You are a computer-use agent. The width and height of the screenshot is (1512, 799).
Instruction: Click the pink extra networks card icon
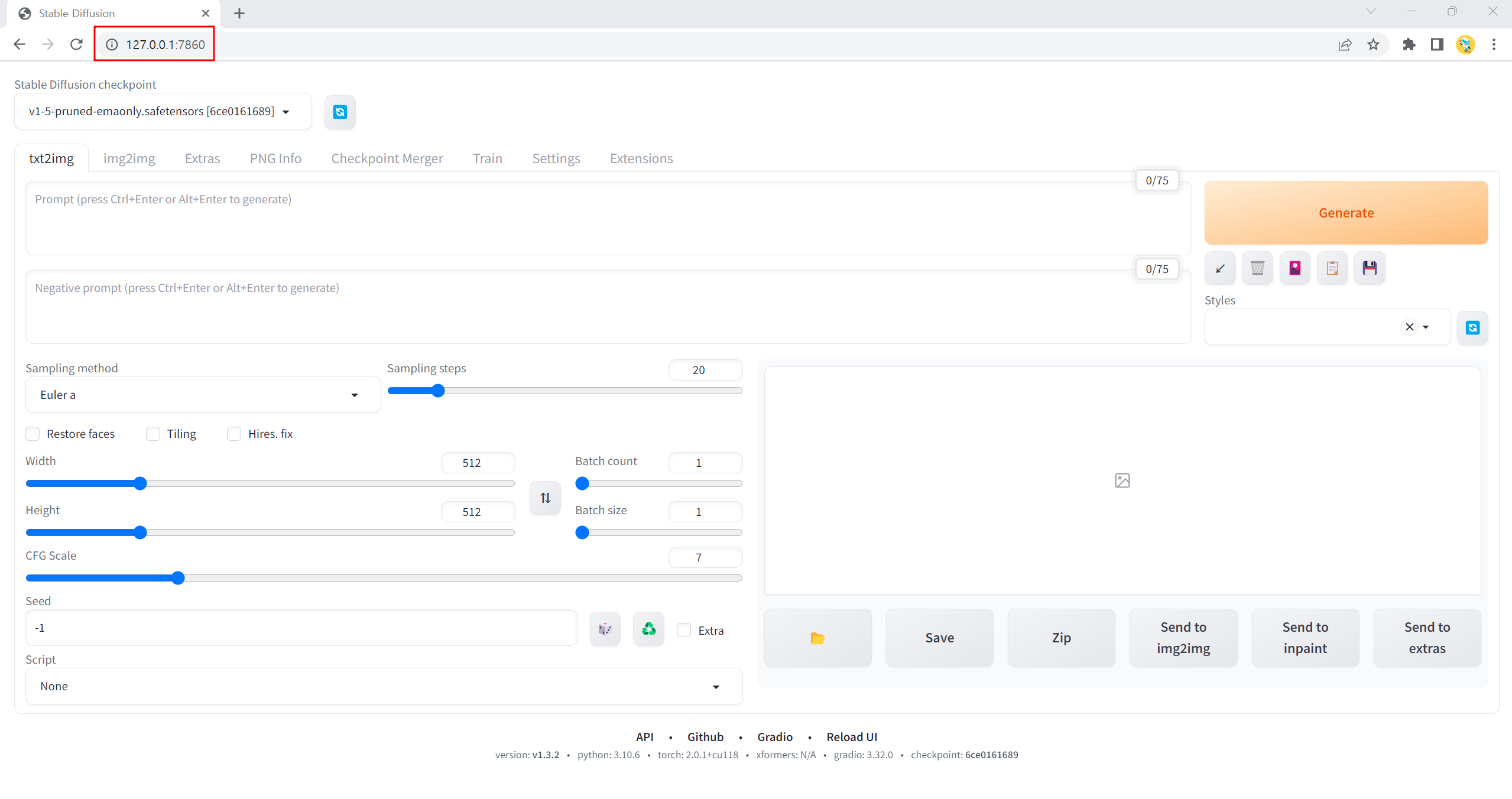click(x=1294, y=268)
